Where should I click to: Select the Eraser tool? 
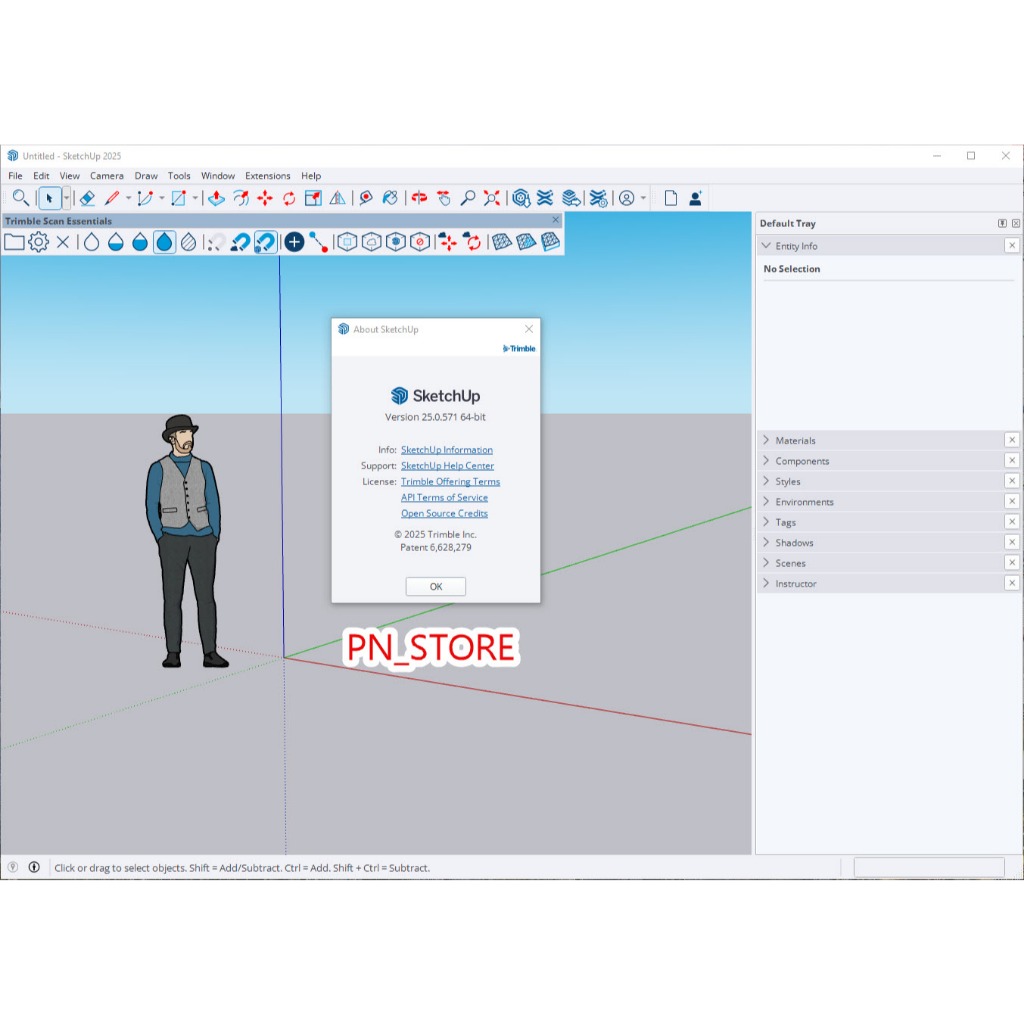[86, 198]
